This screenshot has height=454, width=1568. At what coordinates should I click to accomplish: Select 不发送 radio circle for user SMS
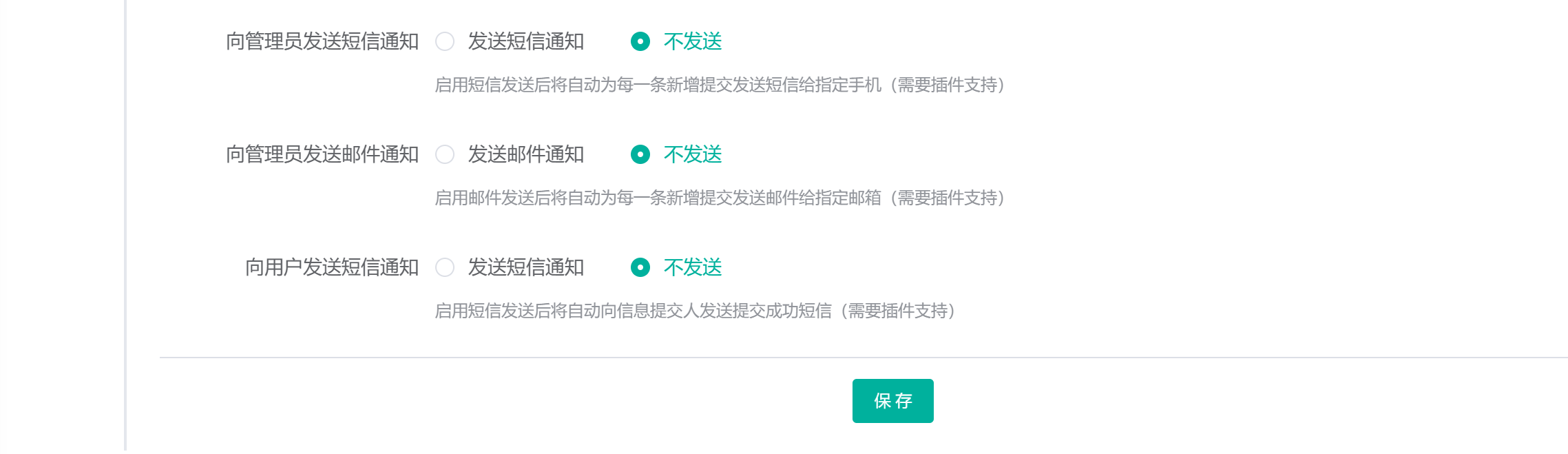[640, 267]
